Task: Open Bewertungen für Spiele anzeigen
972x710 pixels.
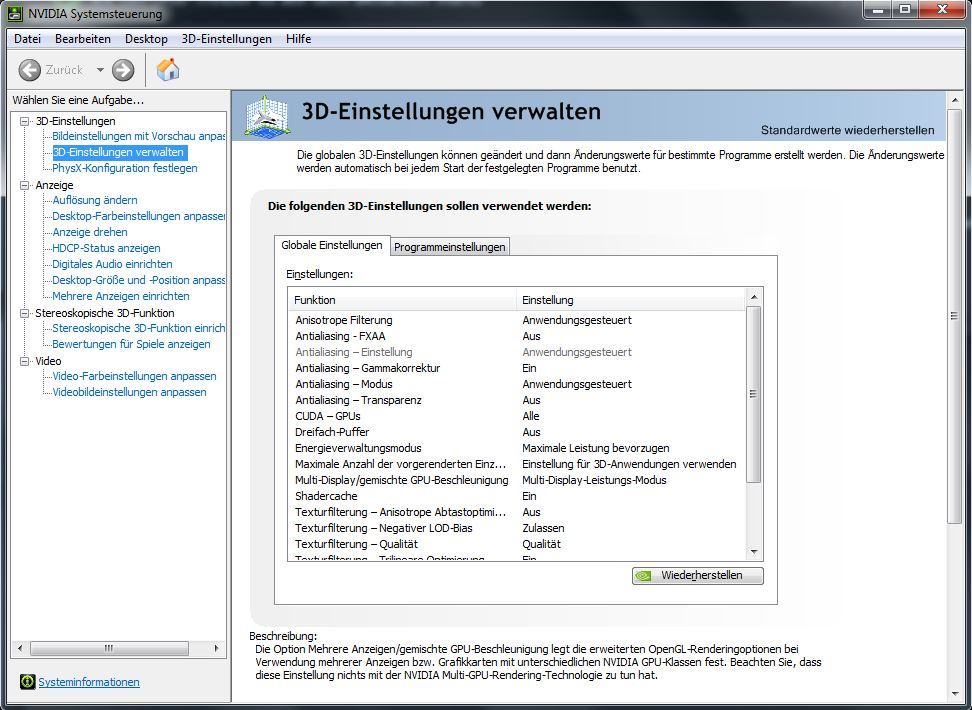Action: (131, 344)
